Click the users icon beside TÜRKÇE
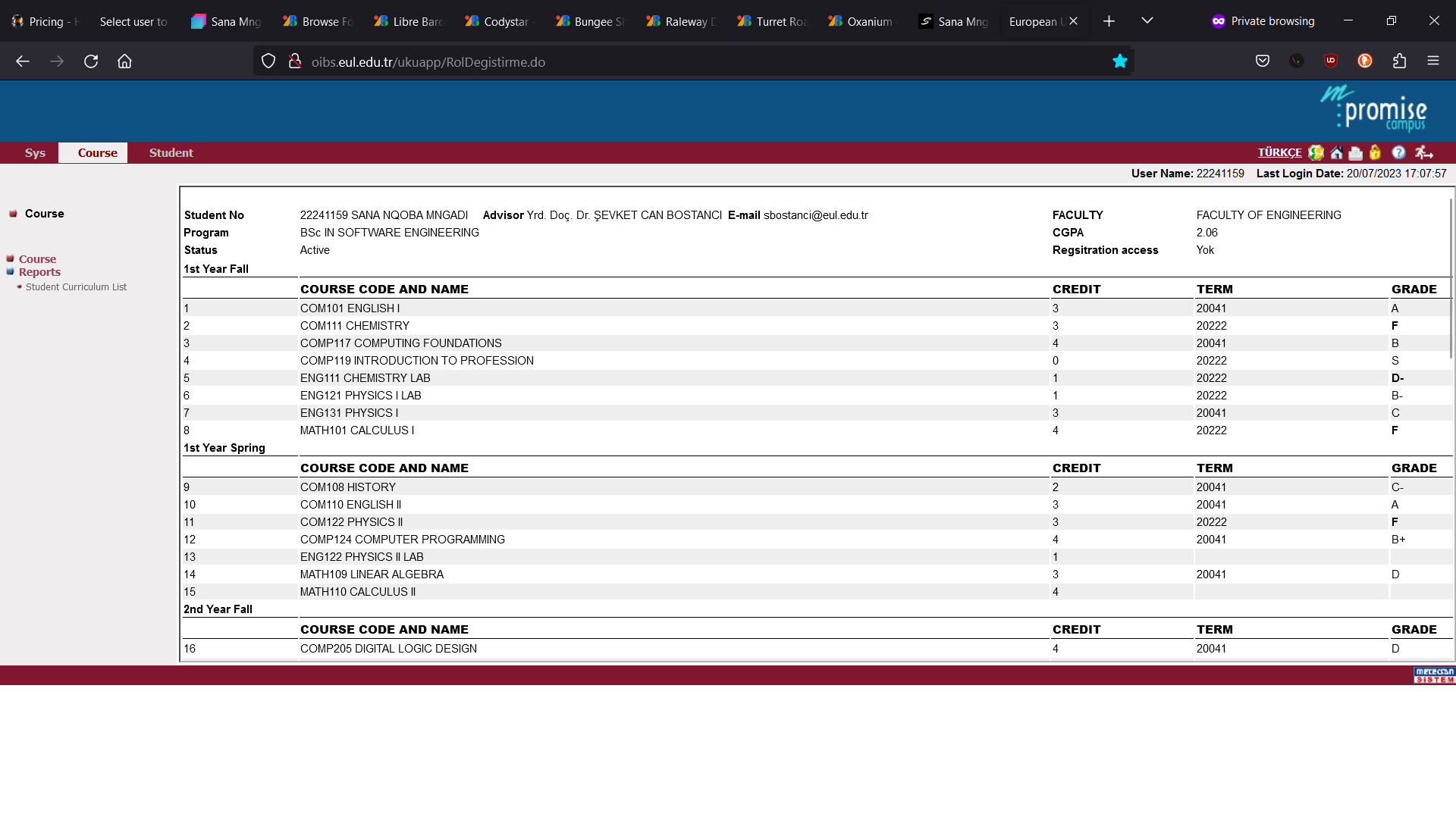 pos(1316,152)
